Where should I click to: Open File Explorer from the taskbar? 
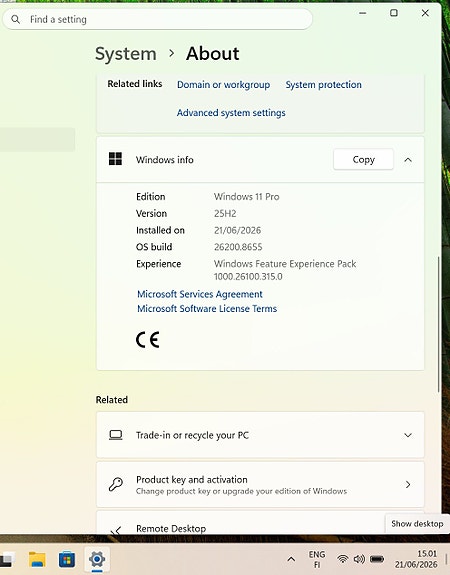tap(37, 560)
